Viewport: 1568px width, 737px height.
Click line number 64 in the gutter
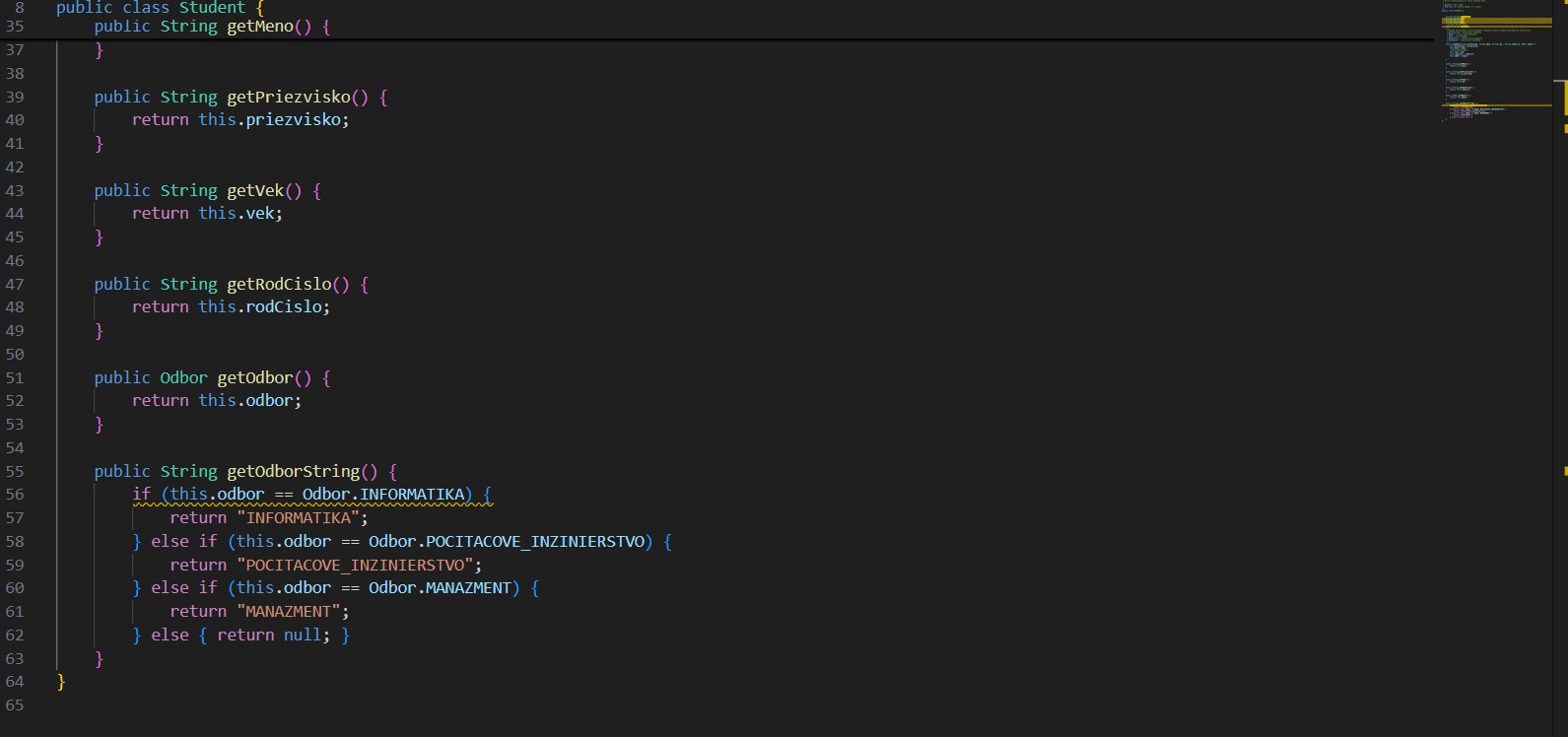tap(15, 682)
